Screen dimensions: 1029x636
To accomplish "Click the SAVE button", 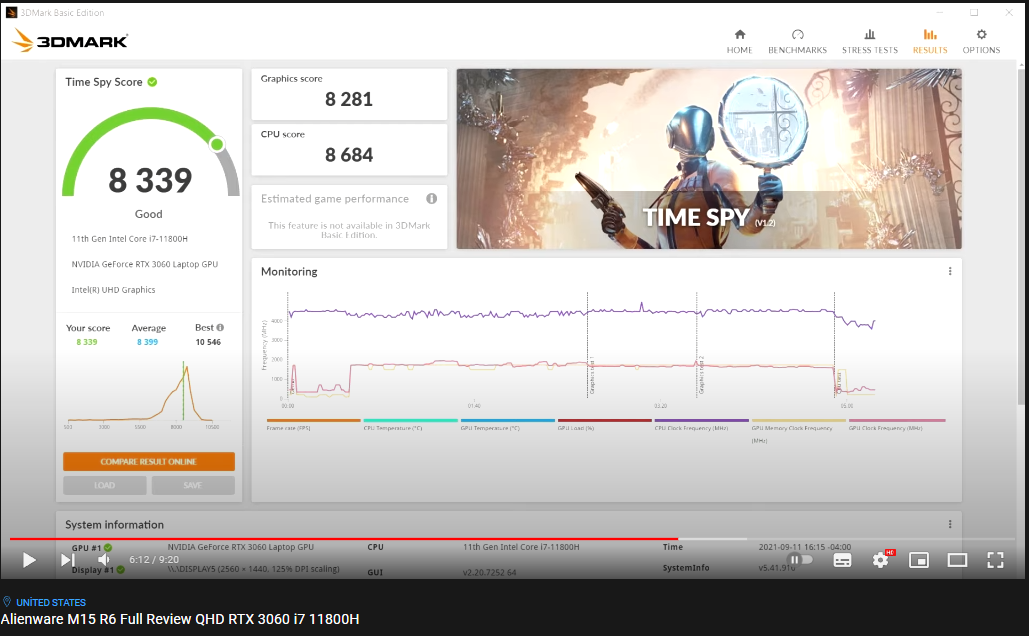I will [x=193, y=485].
